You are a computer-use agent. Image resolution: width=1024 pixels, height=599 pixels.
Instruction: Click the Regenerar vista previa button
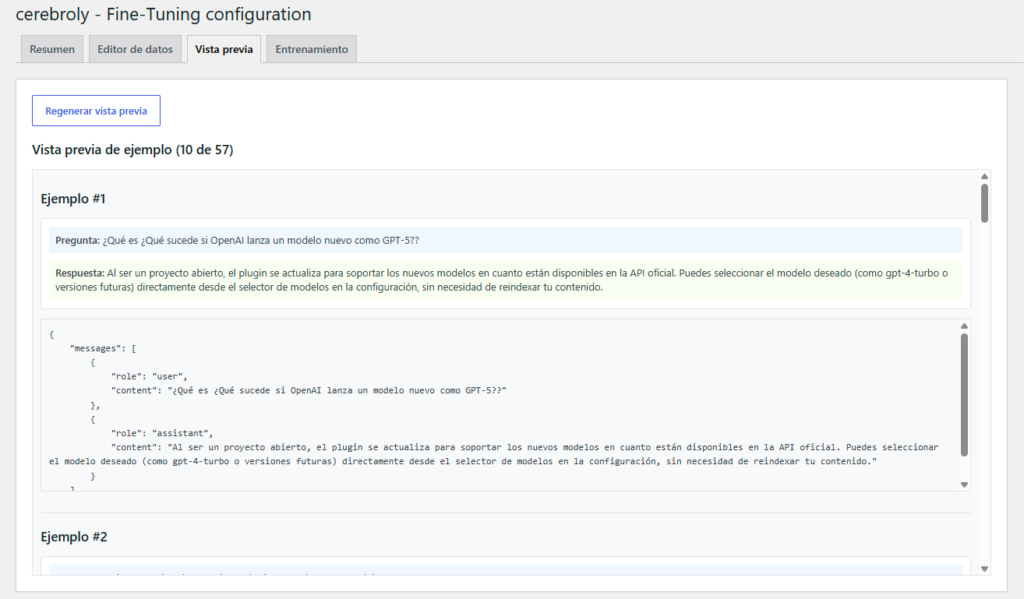pyautogui.click(x=96, y=111)
